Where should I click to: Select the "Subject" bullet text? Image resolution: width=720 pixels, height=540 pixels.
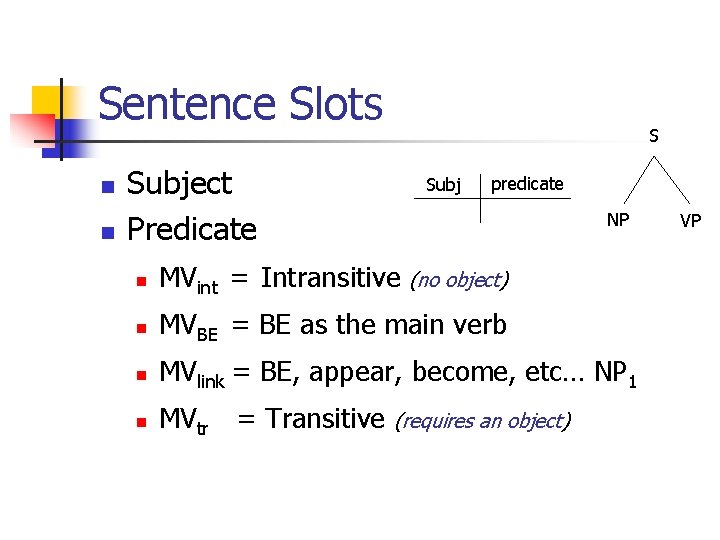click(x=180, y=184)
